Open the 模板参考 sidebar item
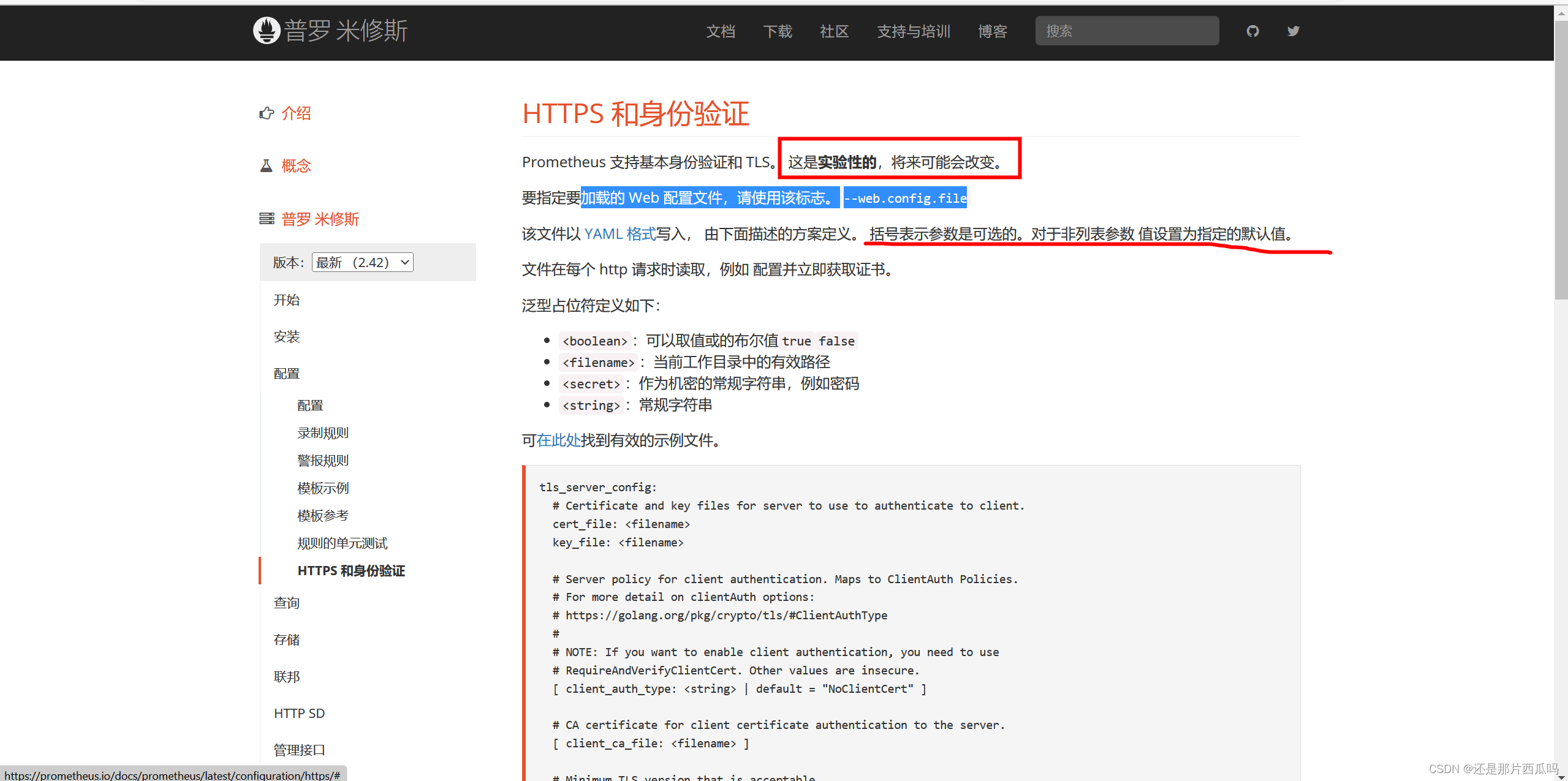The height and width of the screenshot is (781, 1568). [323, 516]
